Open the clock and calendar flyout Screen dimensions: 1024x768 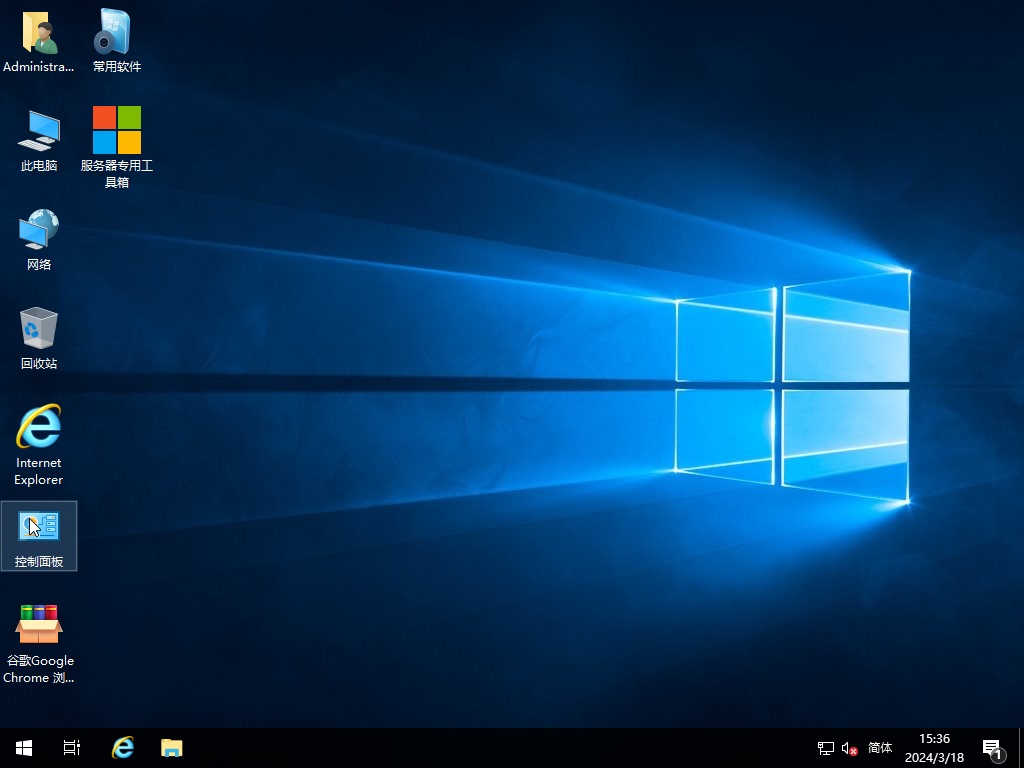click(934, 748)
